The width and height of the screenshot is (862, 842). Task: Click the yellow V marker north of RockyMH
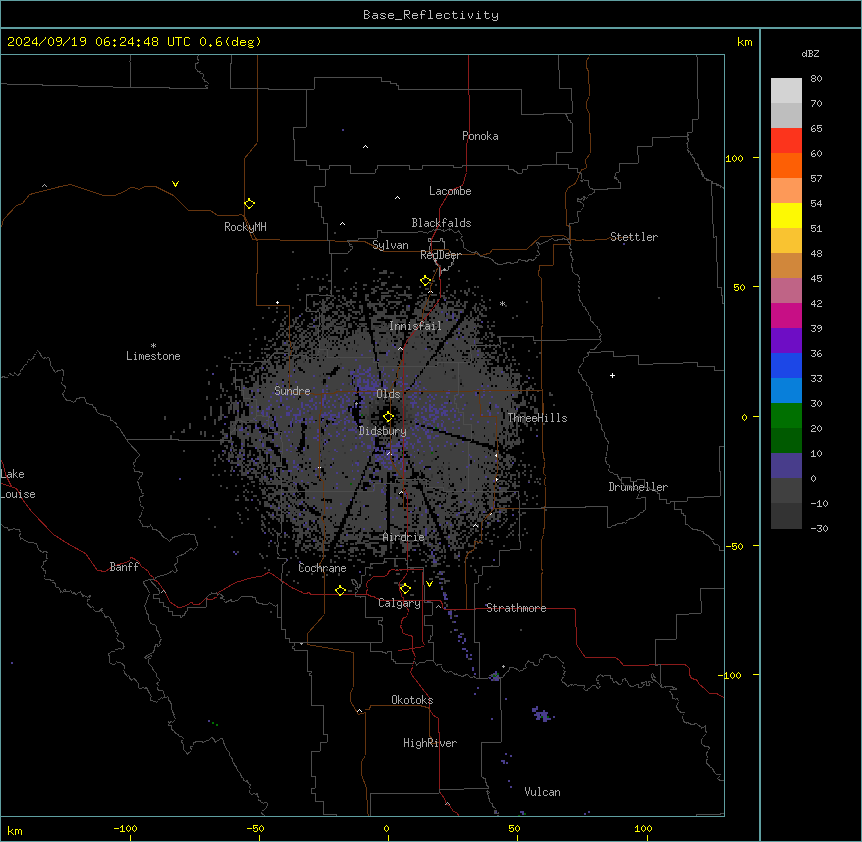[175, 184]
